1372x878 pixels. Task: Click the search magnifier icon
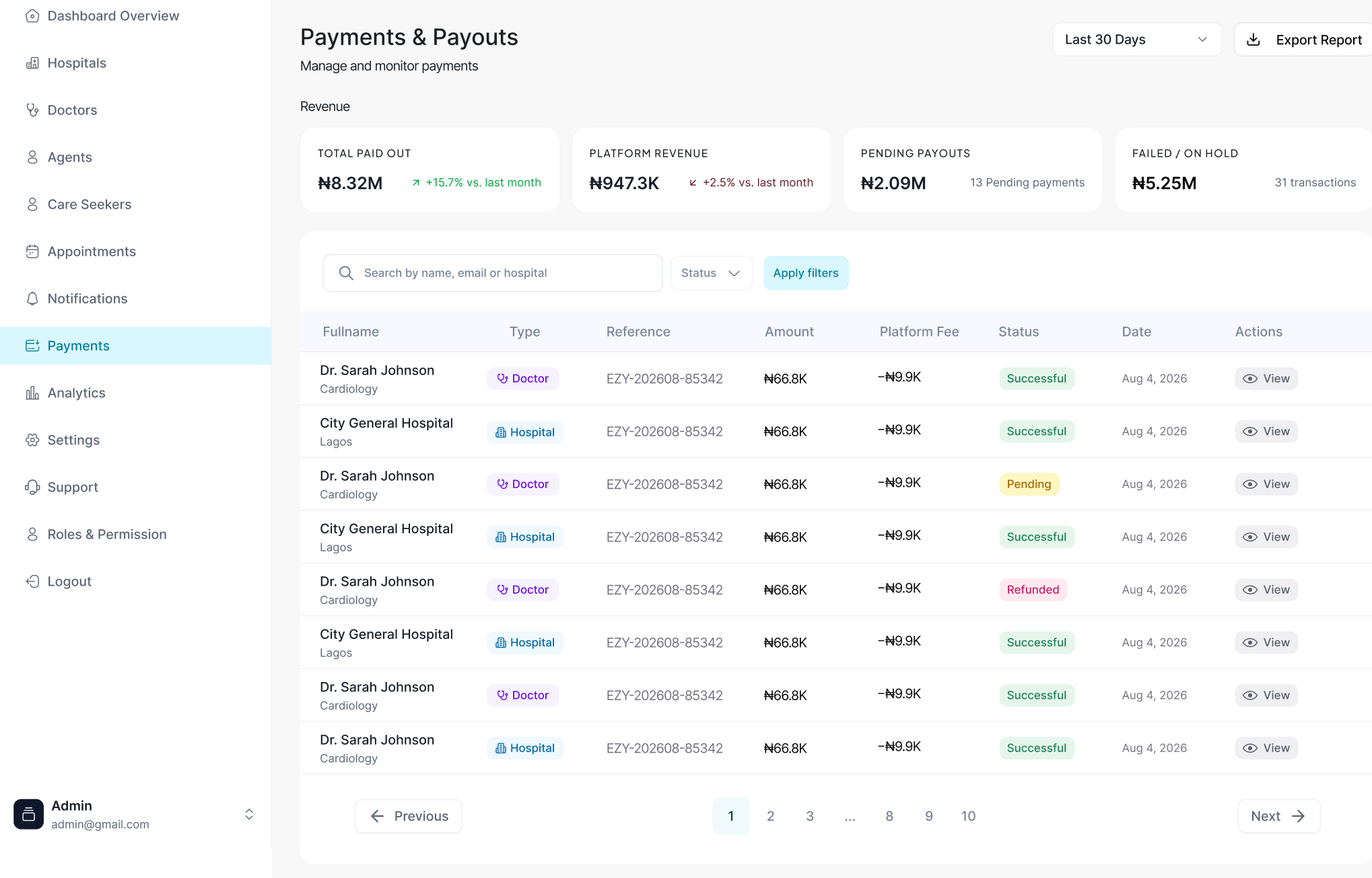click(x=346, y=273)
